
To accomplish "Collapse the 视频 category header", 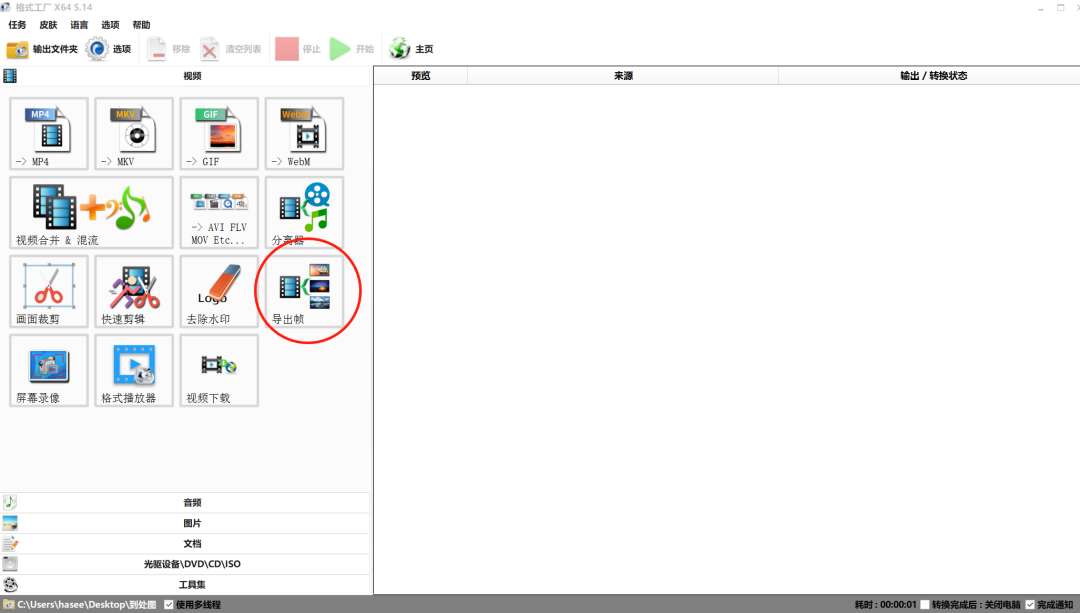I will 185,76.
